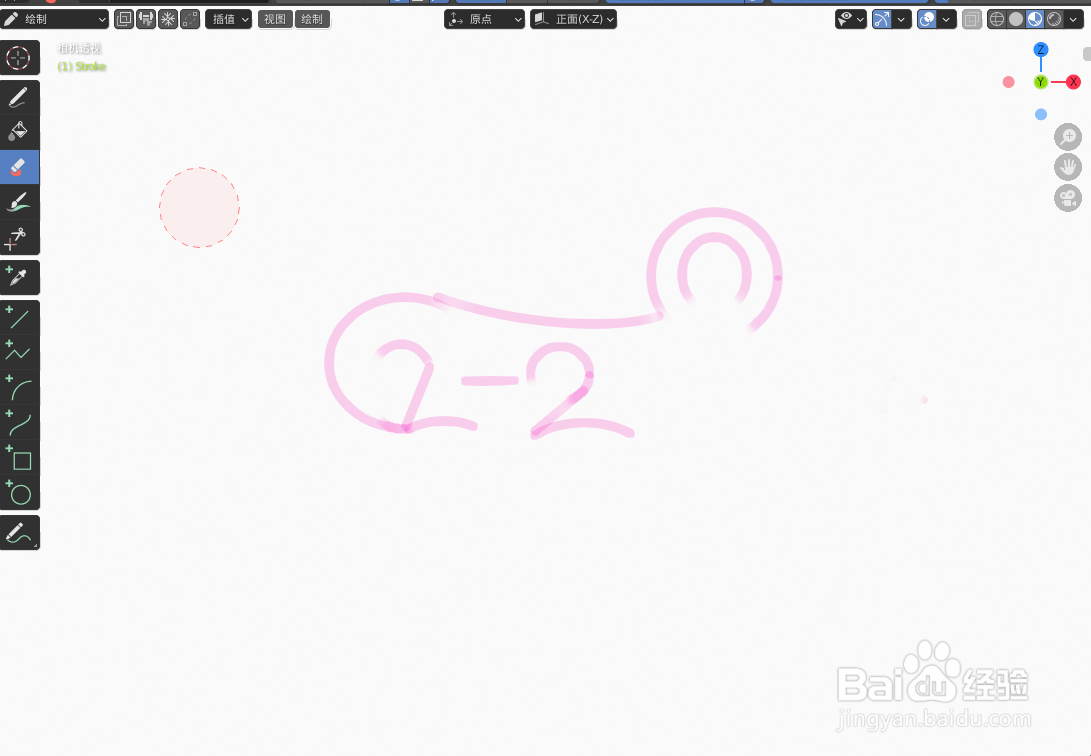The image size is (1091, 756).
Task: Click the magnifier zoom button in navigation gizmo
Action: pyautogui.click(x=1067, y=136)
